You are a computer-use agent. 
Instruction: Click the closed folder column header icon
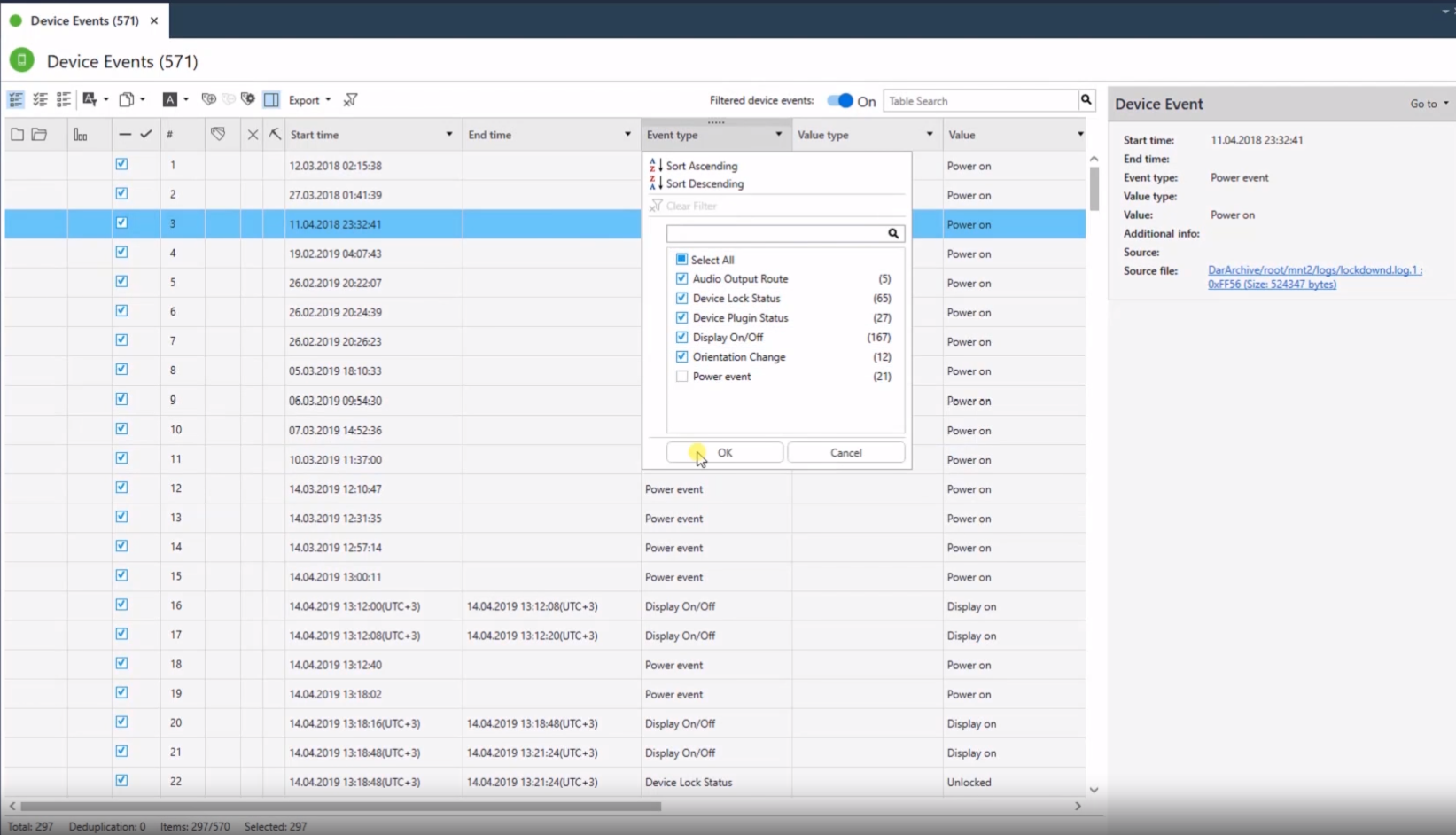pyautogui.click(x=17, y=135)
